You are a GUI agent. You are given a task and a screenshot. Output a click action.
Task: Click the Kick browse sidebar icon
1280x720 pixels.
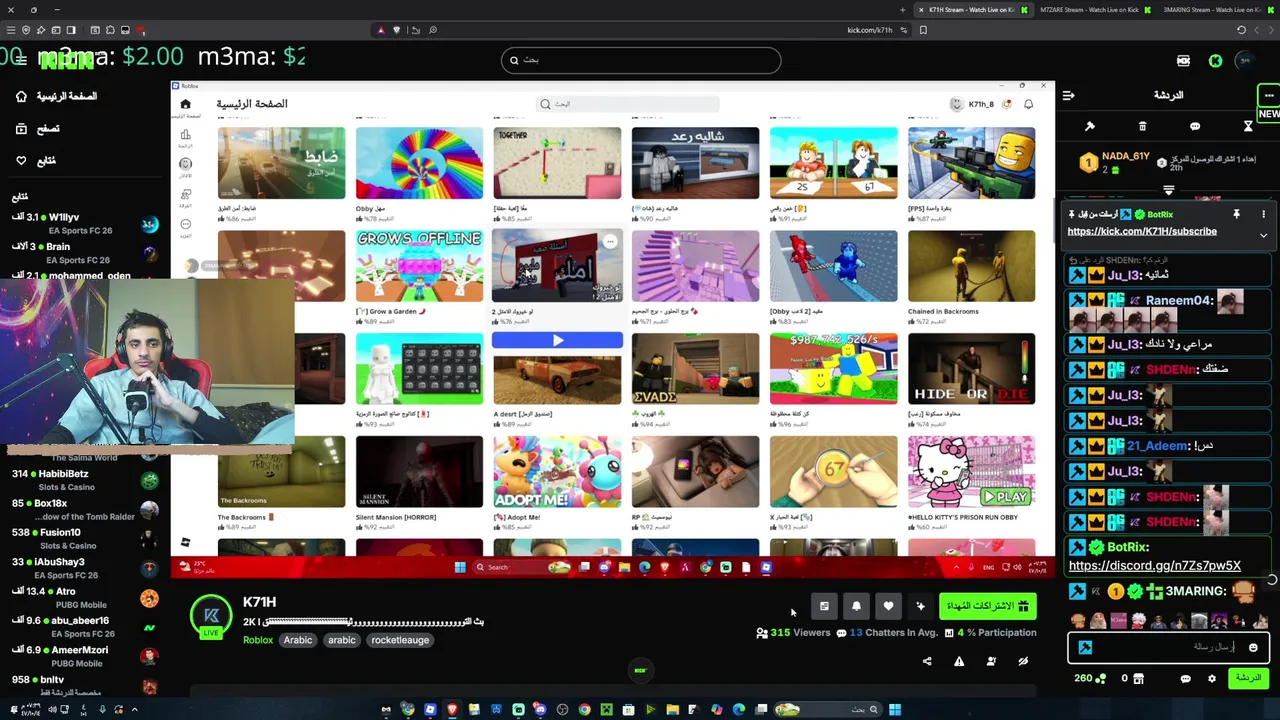pos(21,129)
